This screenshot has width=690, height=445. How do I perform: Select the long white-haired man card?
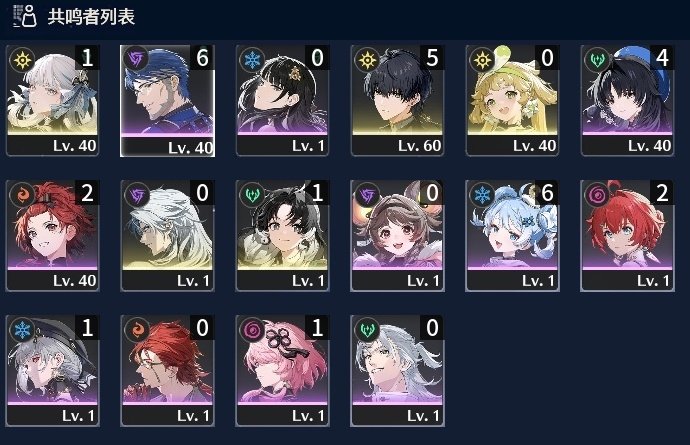pyautogui.click(x=167, y=236)
